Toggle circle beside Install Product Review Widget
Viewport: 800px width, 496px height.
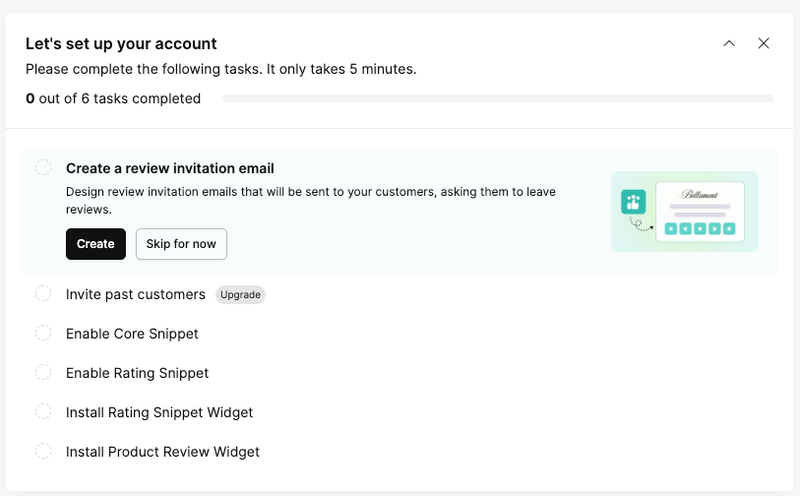(x=43, y=451)
